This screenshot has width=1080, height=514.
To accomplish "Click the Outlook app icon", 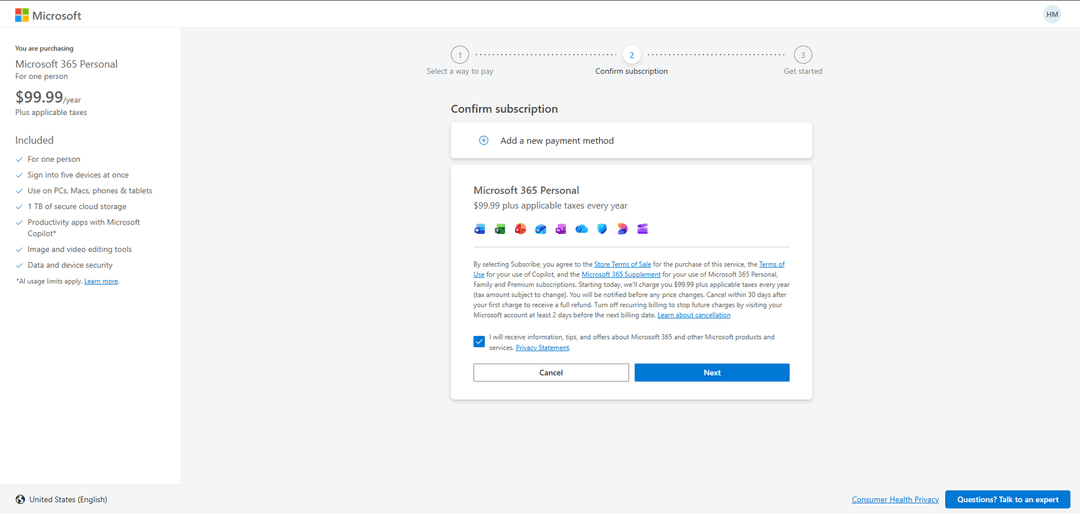I will click(541, 229).
